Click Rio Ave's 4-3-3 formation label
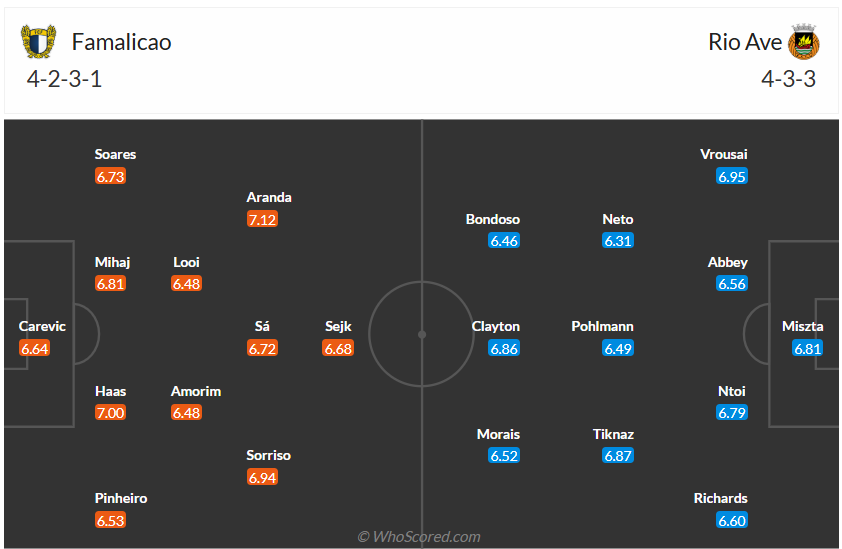Viewport: 842px width, 549px height. tap(788, 80)
